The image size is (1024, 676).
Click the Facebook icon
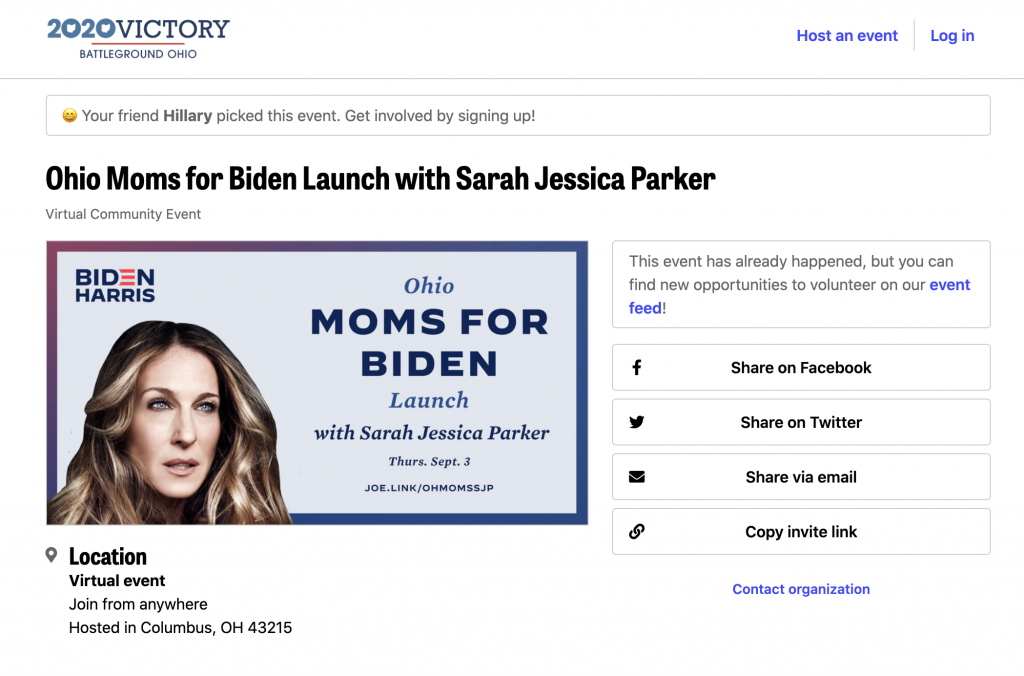(x=636, y=368)
